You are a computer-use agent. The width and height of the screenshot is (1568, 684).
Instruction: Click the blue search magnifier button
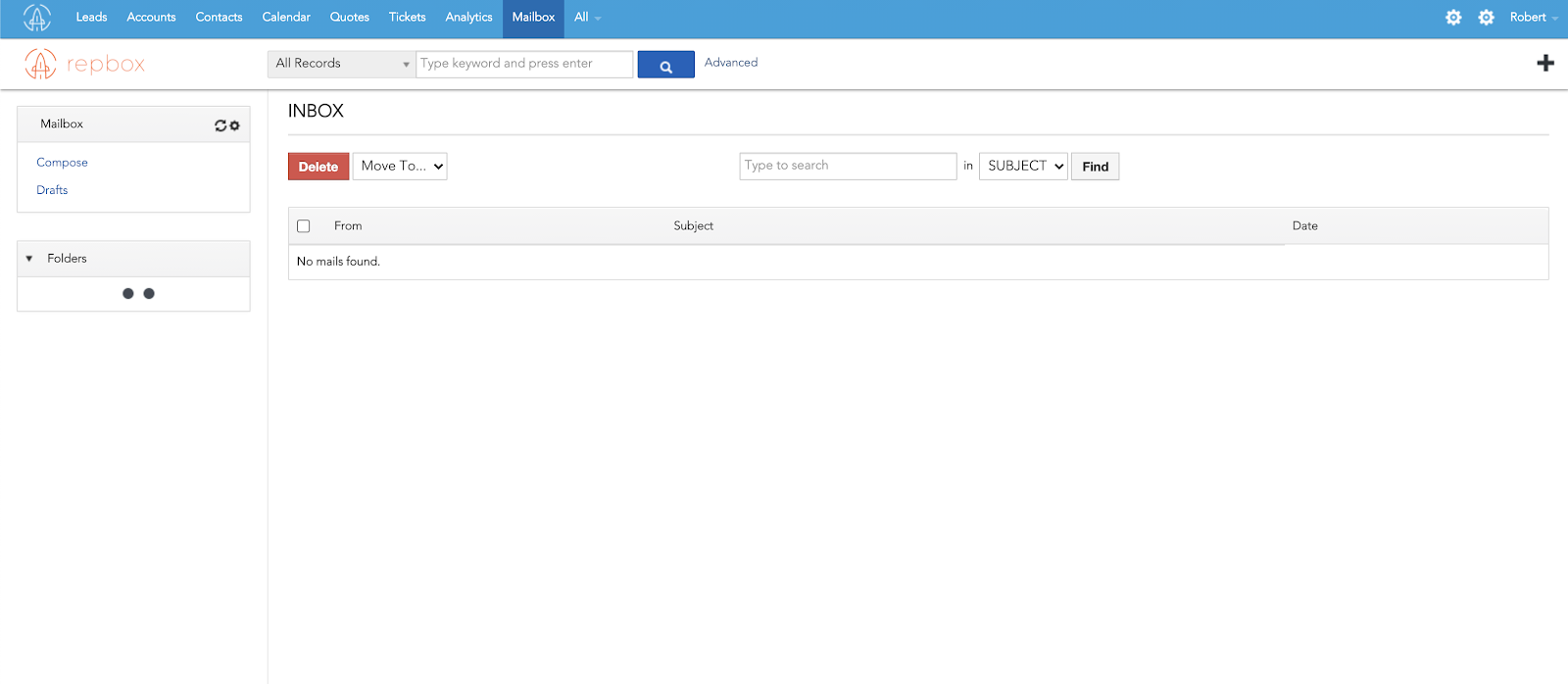[665, 65]
